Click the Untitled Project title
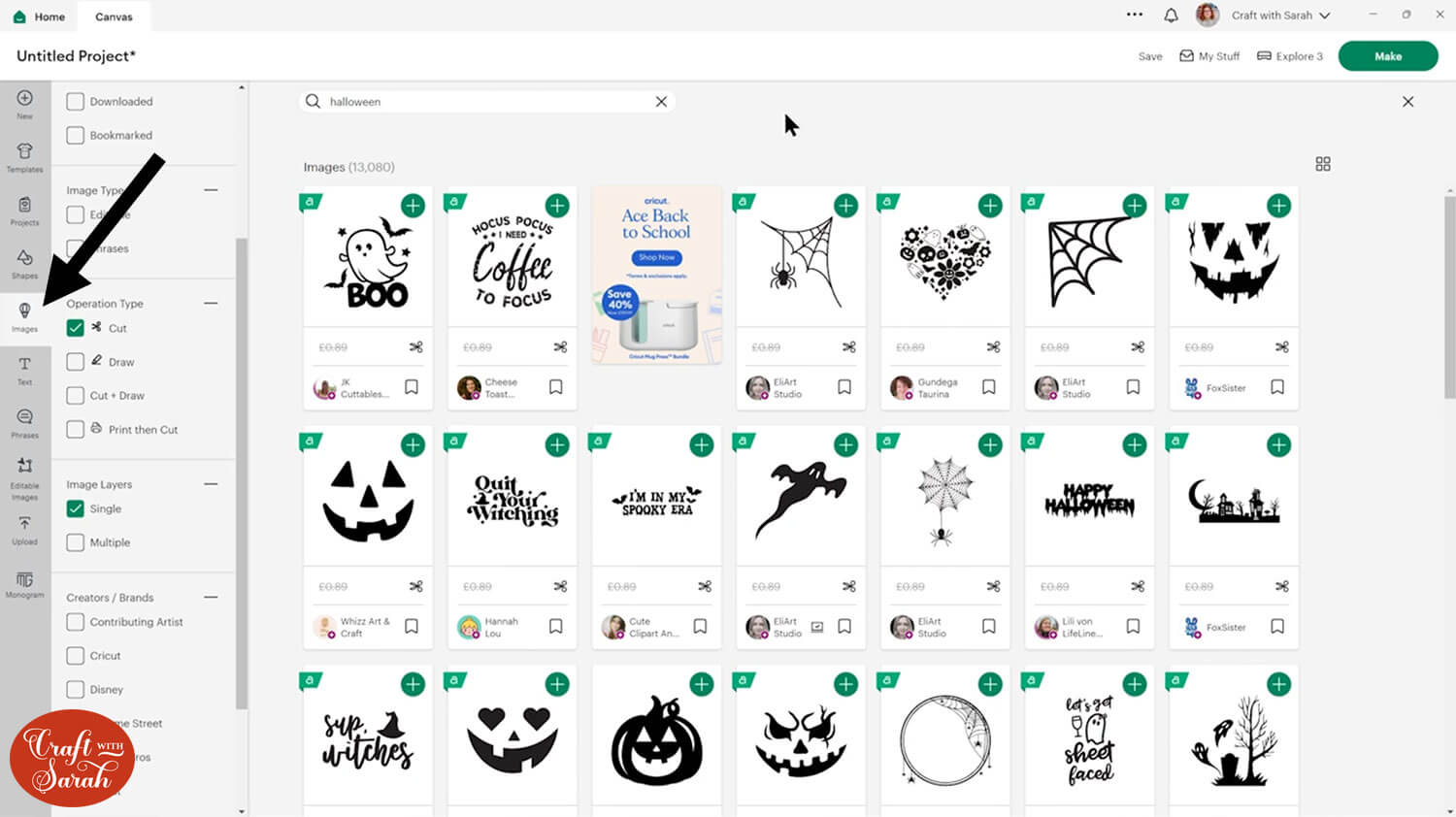 point(76,56)
